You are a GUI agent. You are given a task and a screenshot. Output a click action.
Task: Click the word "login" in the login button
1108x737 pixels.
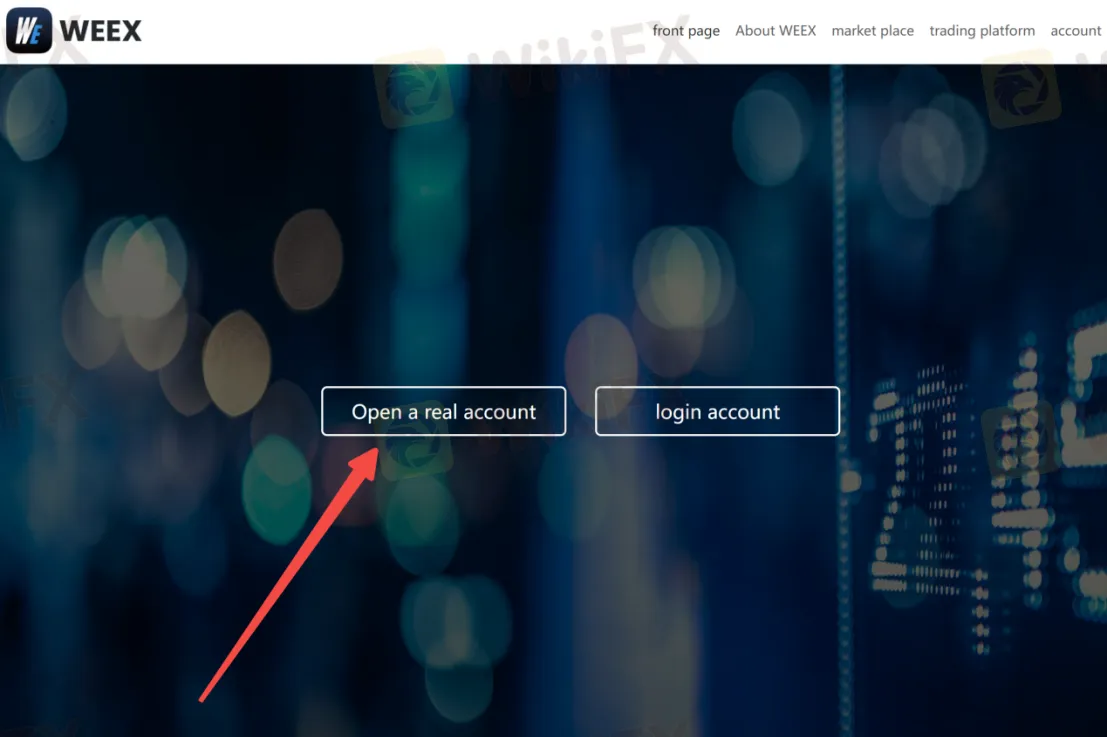pos(678,412)
